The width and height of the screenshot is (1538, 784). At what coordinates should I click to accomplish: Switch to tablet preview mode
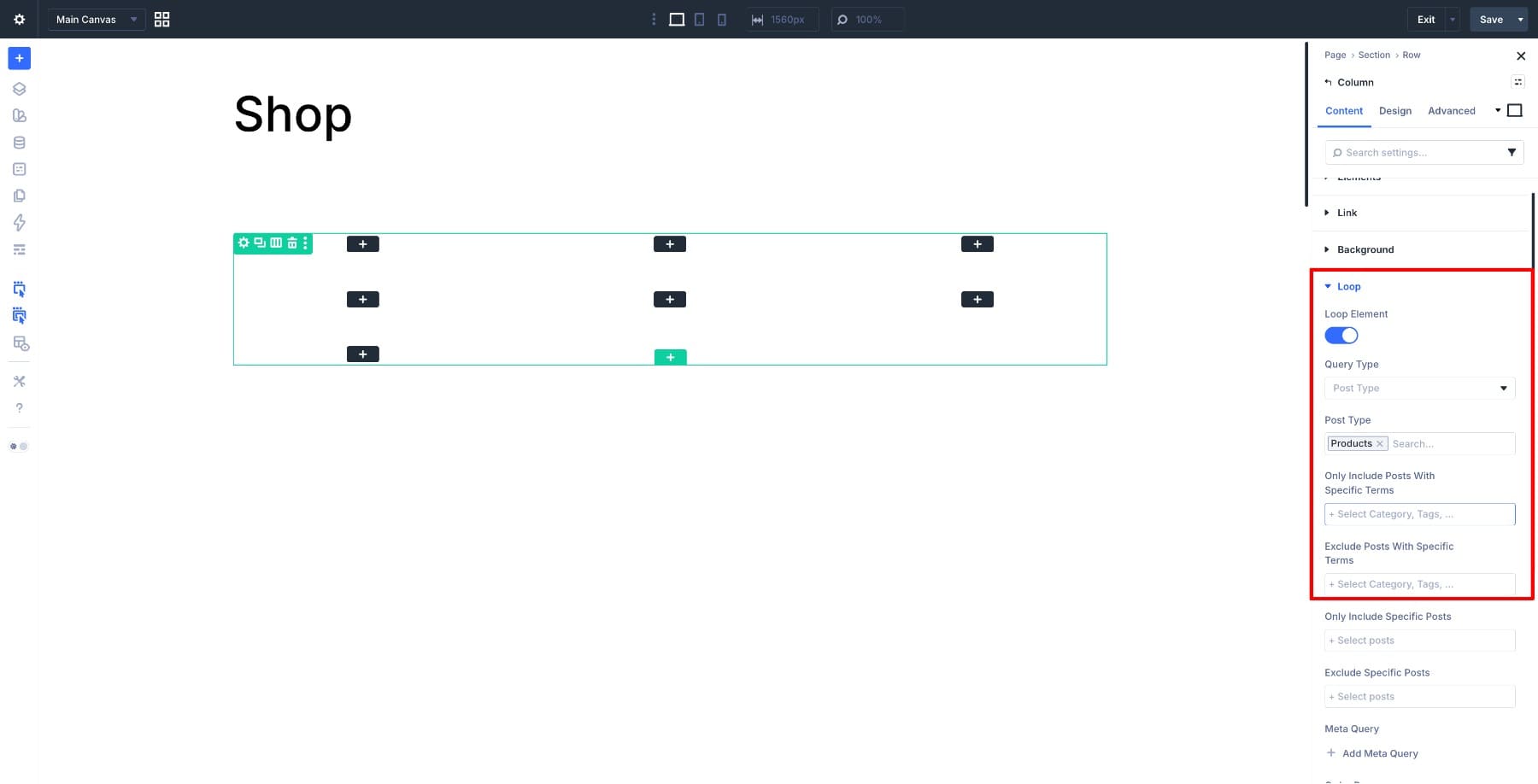(699, 19)
